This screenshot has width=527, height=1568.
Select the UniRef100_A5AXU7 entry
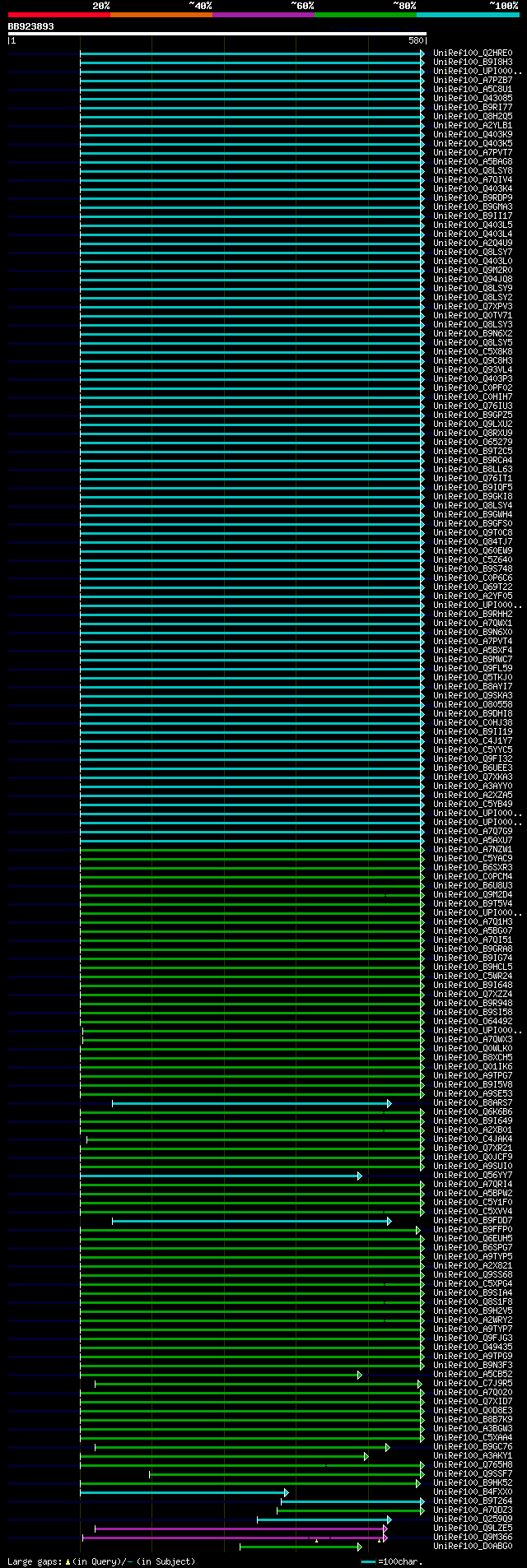pyautogui.click(x=473, y=841)
